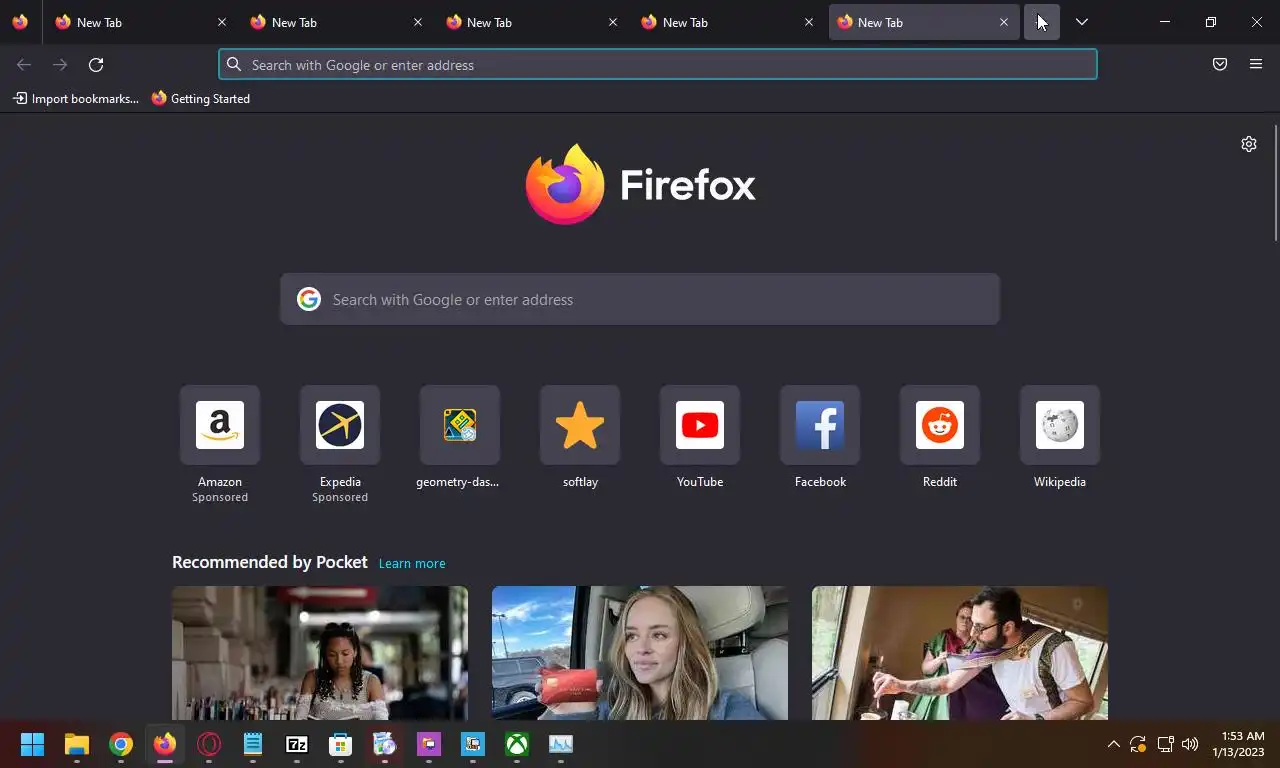Launch Google Chrome from the taskbar

pos(121,744)
